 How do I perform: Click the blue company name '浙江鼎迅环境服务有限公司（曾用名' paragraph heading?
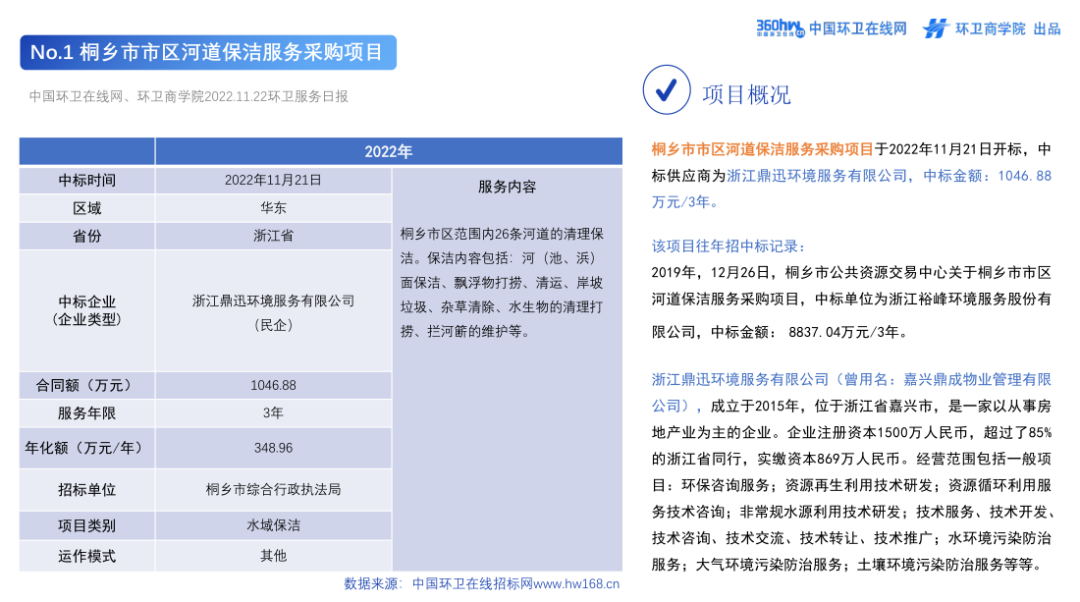(851, 393)
